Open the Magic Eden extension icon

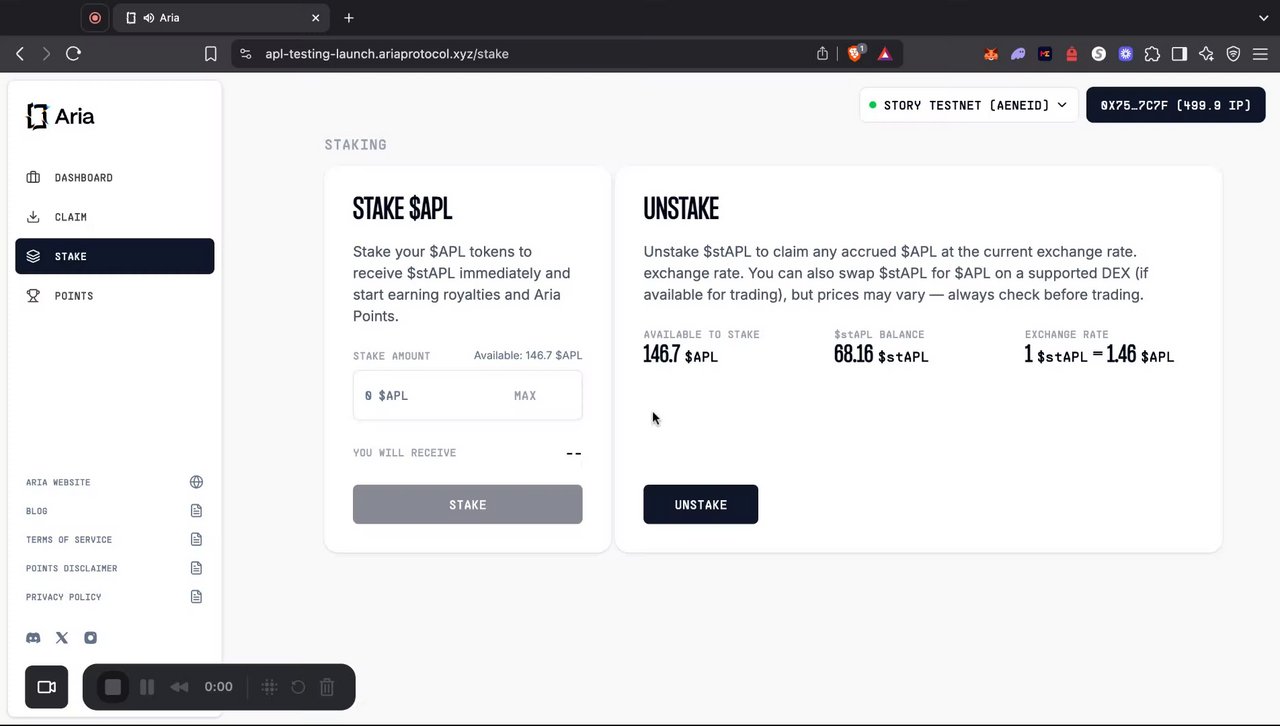(1045, 54)
